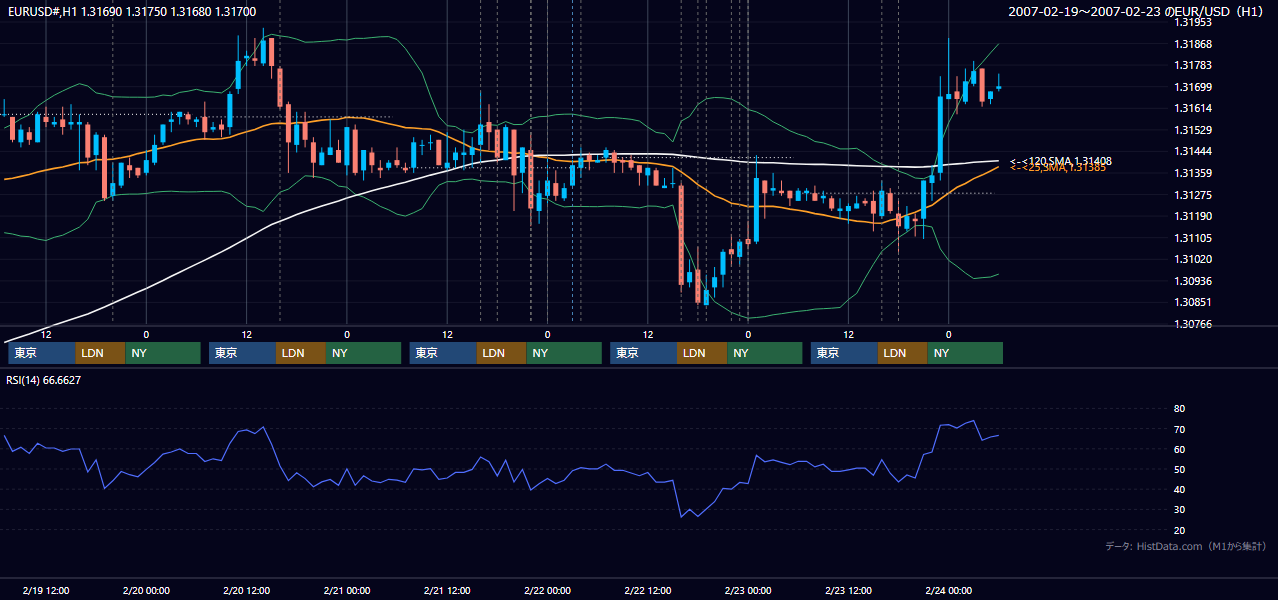Viewport: 1278px width, 600px height.
Task: Click RSI scale value 80
Action: 1179,409
